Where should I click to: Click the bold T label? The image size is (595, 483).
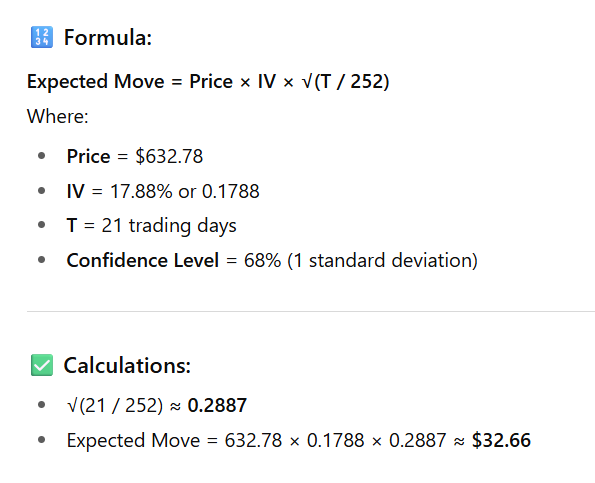[72, 225]
